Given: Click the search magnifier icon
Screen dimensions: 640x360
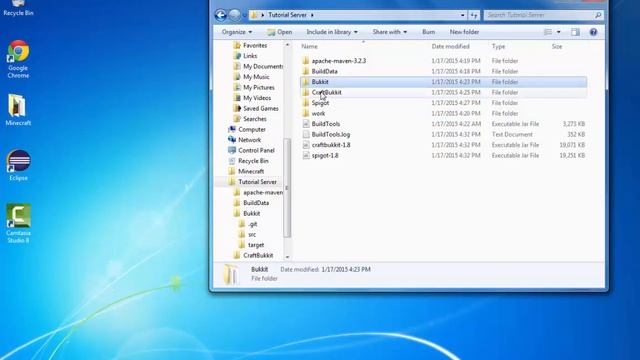Looking at the screenshot, I should coord(598,15).
